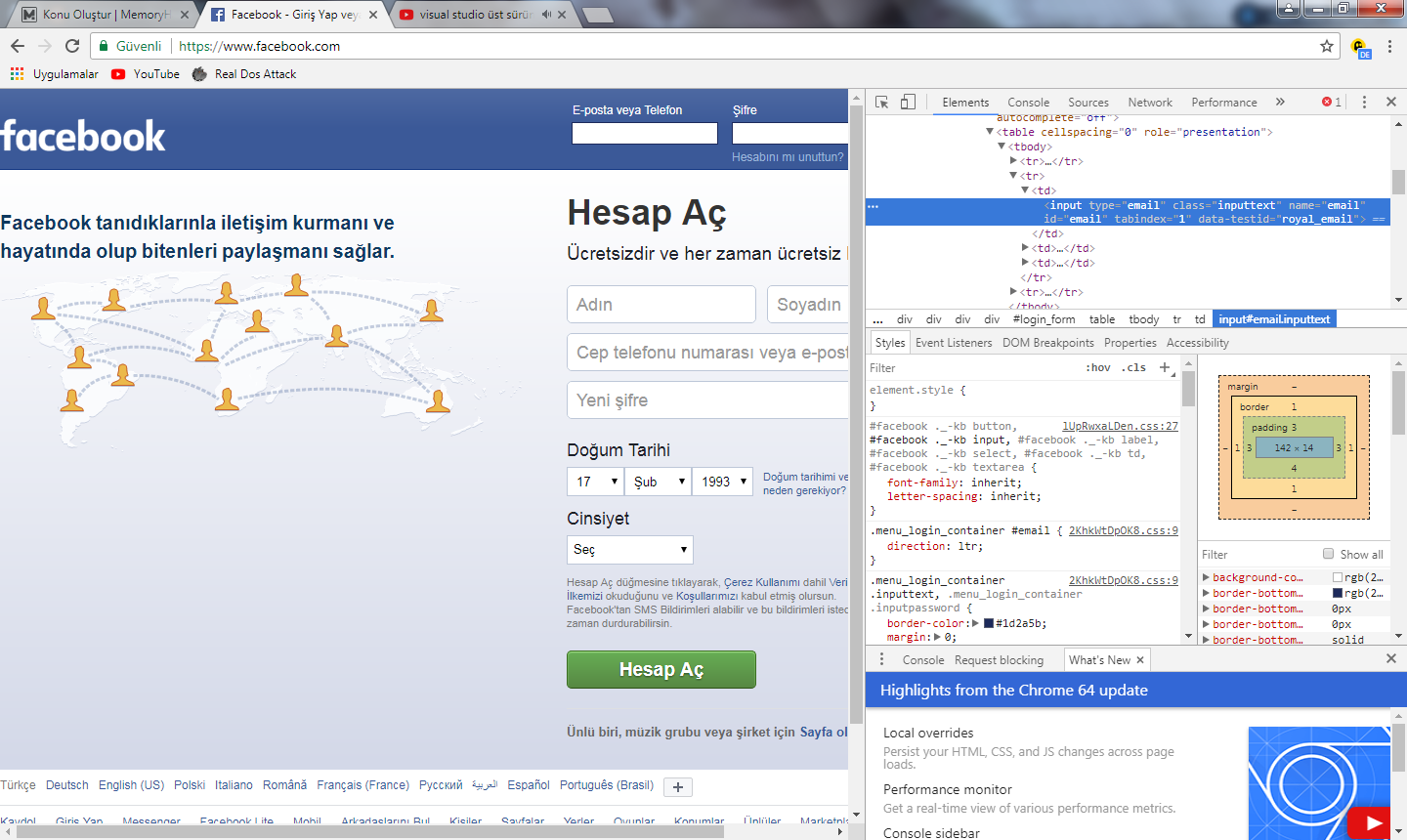Open the YouTube bookmark
The width and height of the screenshot is (1407, 840).
pyautogui.click(x=146, y=74)
